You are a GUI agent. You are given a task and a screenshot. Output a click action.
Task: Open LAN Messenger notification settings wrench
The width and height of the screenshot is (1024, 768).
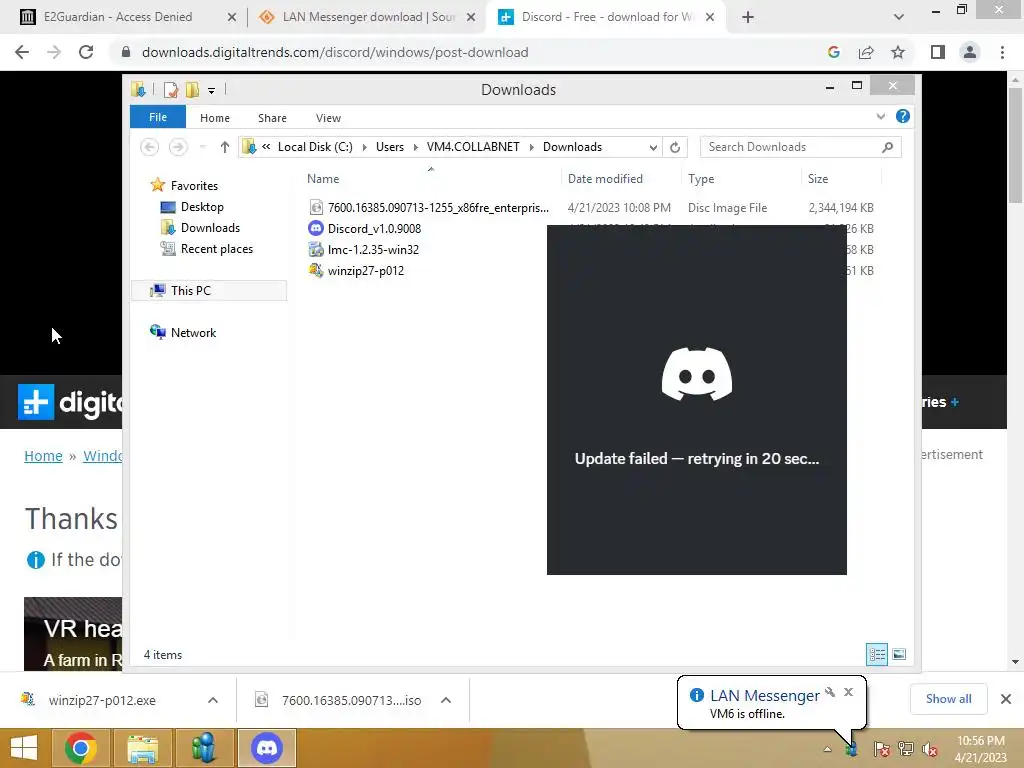830,692
